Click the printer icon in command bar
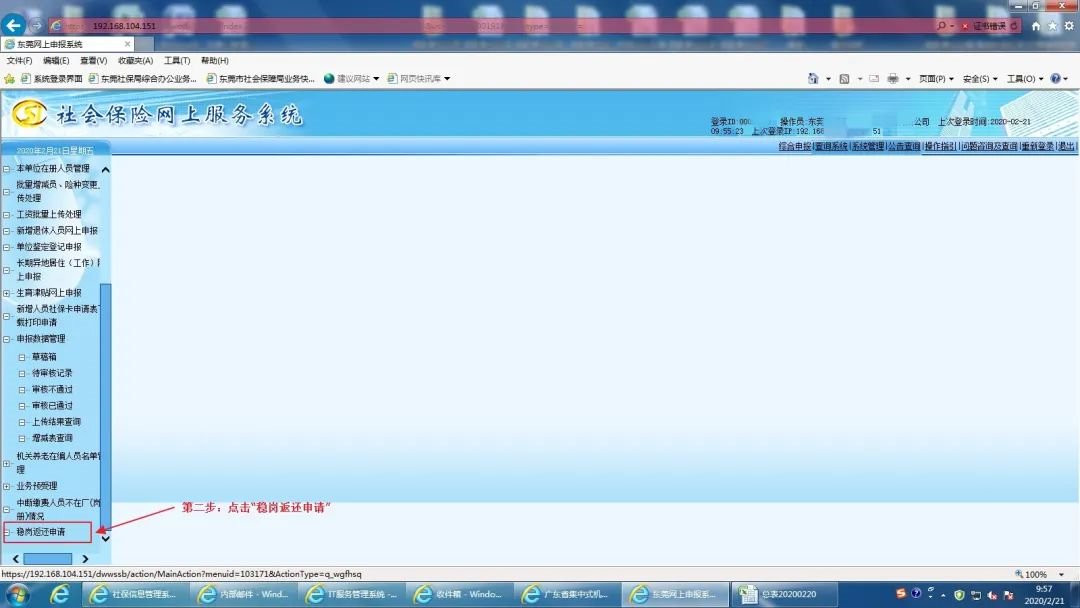1080x608 pixels. 893,78
